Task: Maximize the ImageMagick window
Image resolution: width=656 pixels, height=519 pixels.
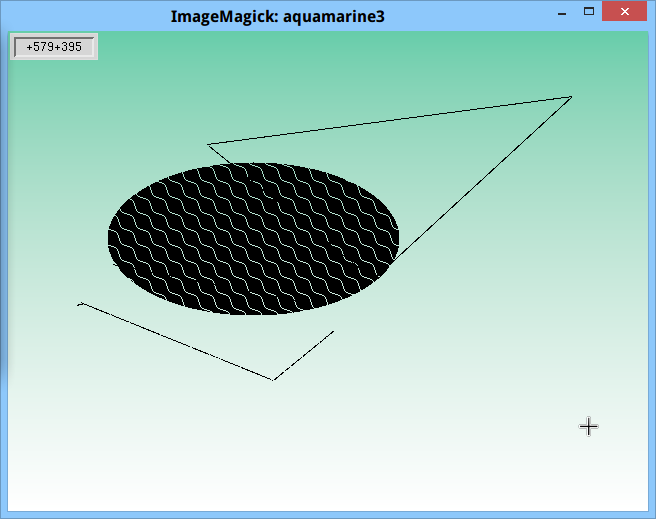Action: coord(589,12)
